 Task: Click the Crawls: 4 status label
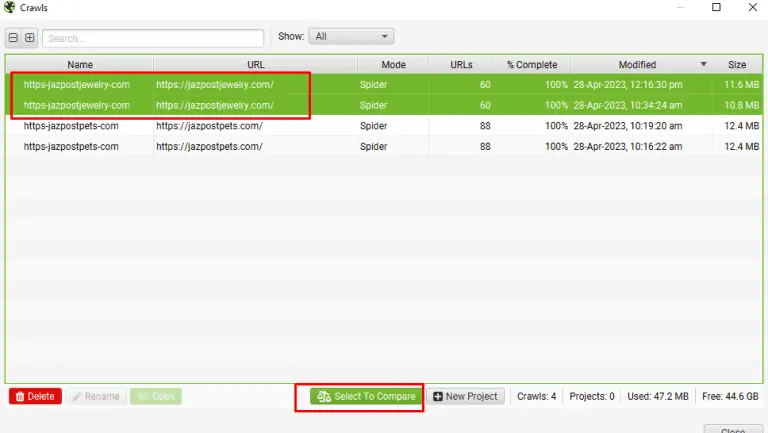tap(536, 396)
